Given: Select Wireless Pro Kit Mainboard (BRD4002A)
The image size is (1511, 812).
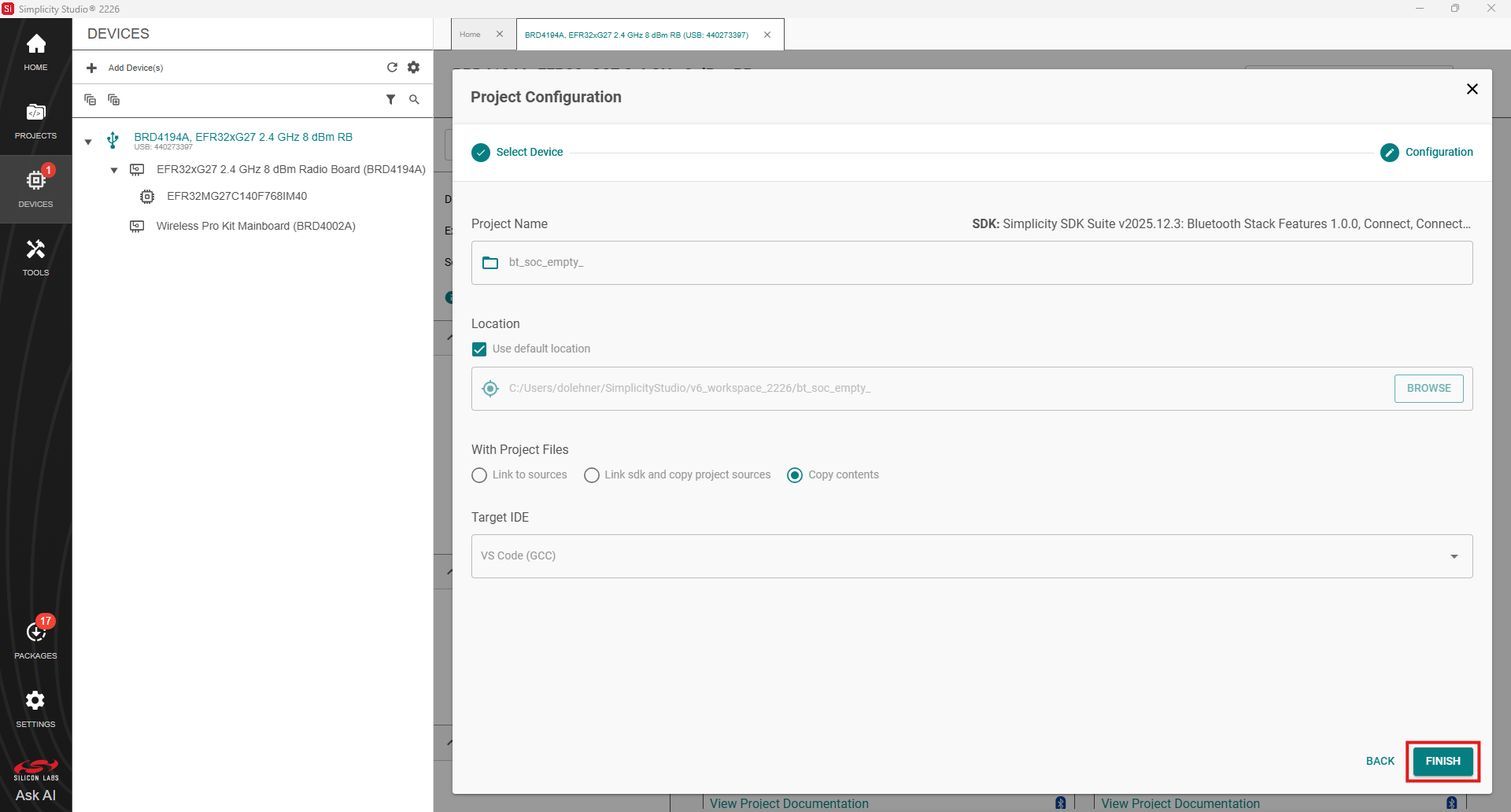Looking at the screenshot, I should tap(256, 226).
